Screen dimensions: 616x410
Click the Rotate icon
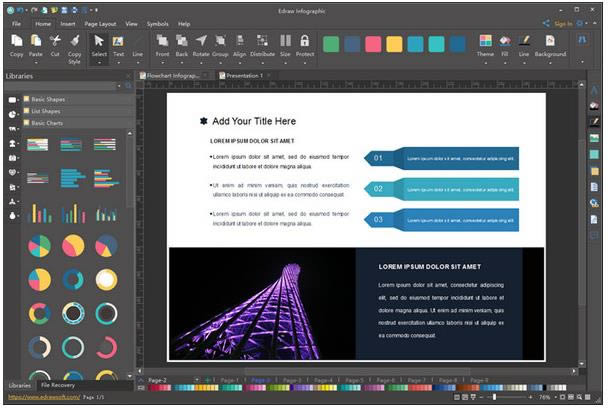[x=201, y=46]
